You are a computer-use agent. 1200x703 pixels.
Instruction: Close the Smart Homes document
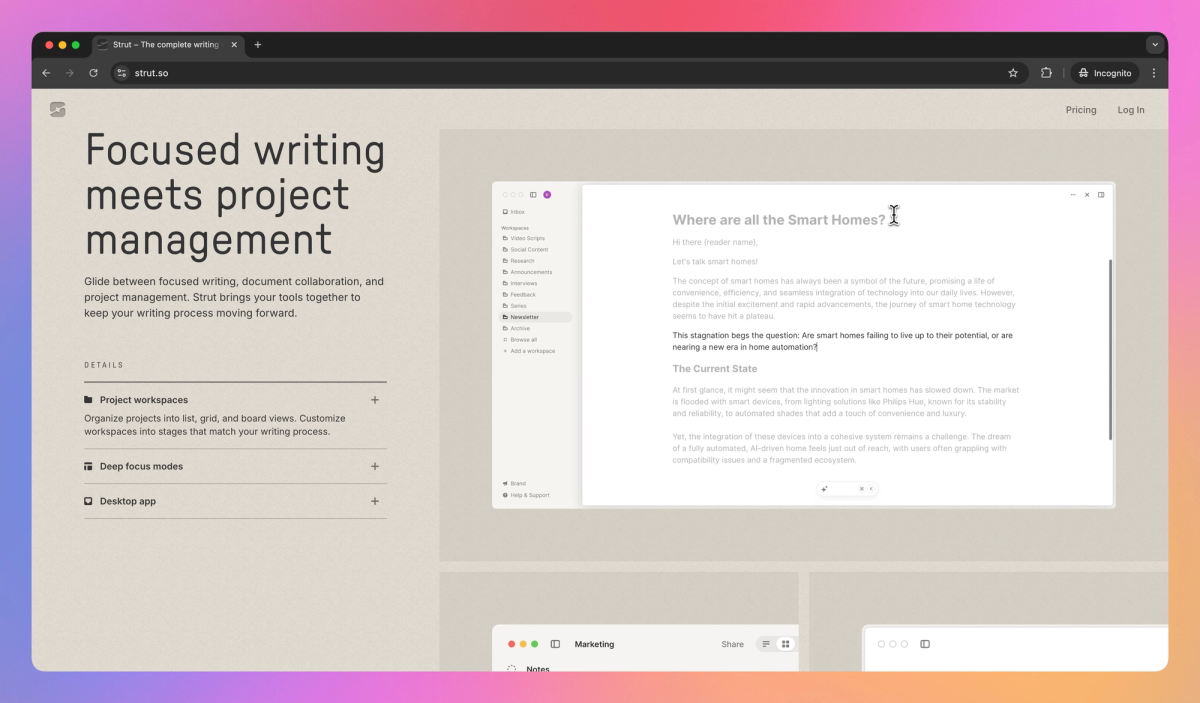click(1087, 195)
